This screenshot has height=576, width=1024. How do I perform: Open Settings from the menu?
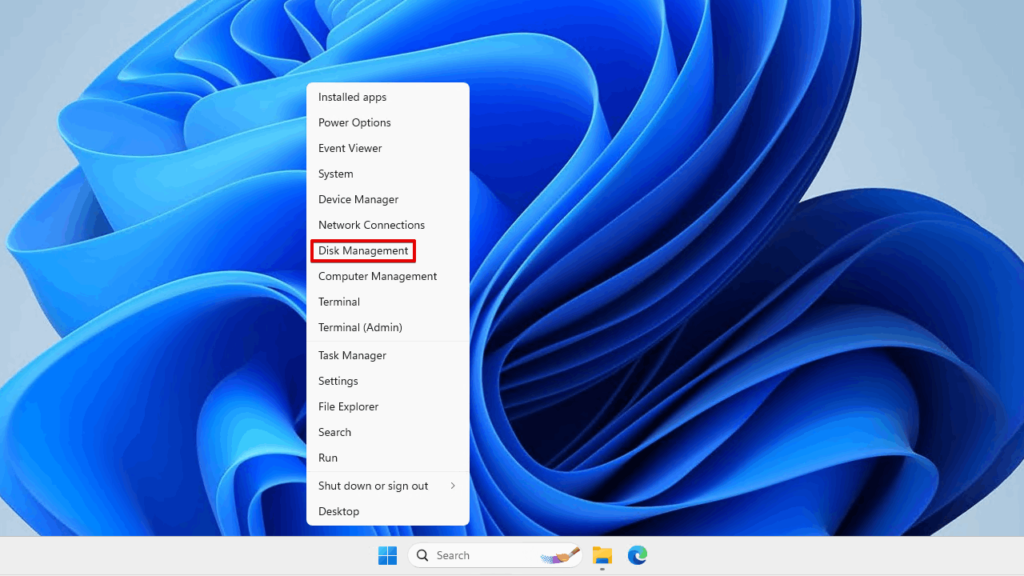pos(388,381)
